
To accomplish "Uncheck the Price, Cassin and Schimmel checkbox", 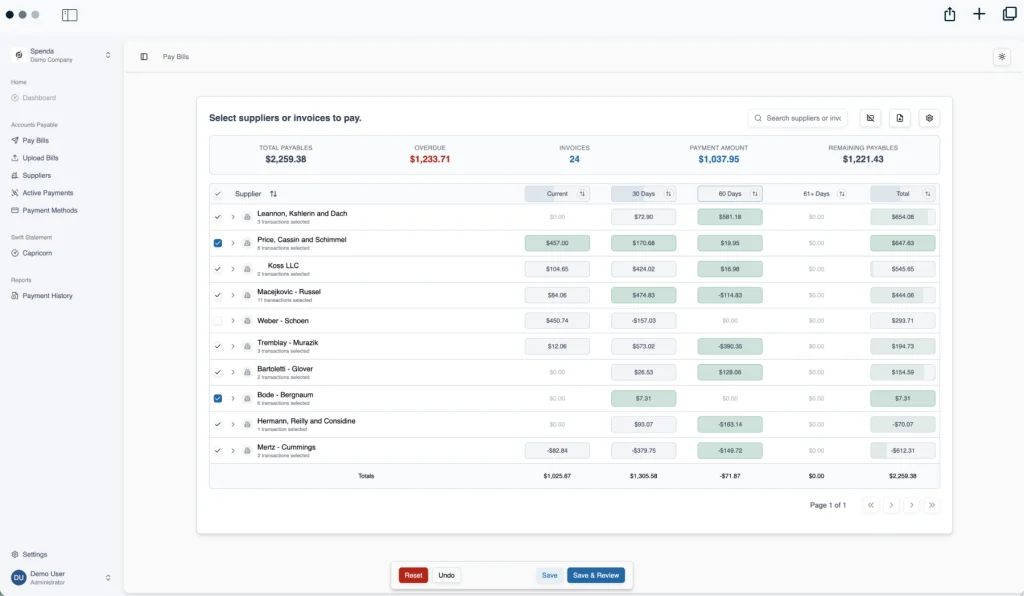I will (x=218, y=243).
